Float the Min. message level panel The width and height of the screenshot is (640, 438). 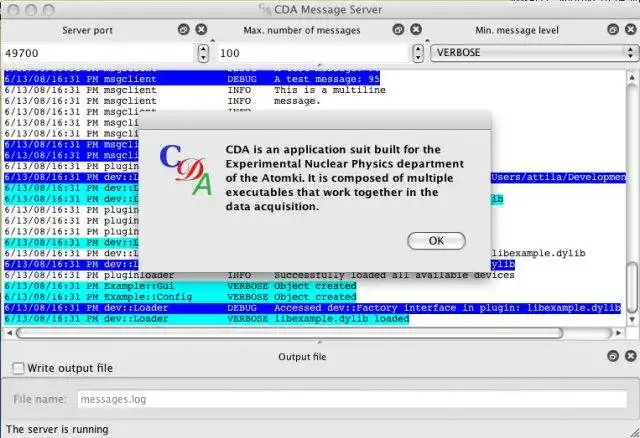(x=613, y=29)
